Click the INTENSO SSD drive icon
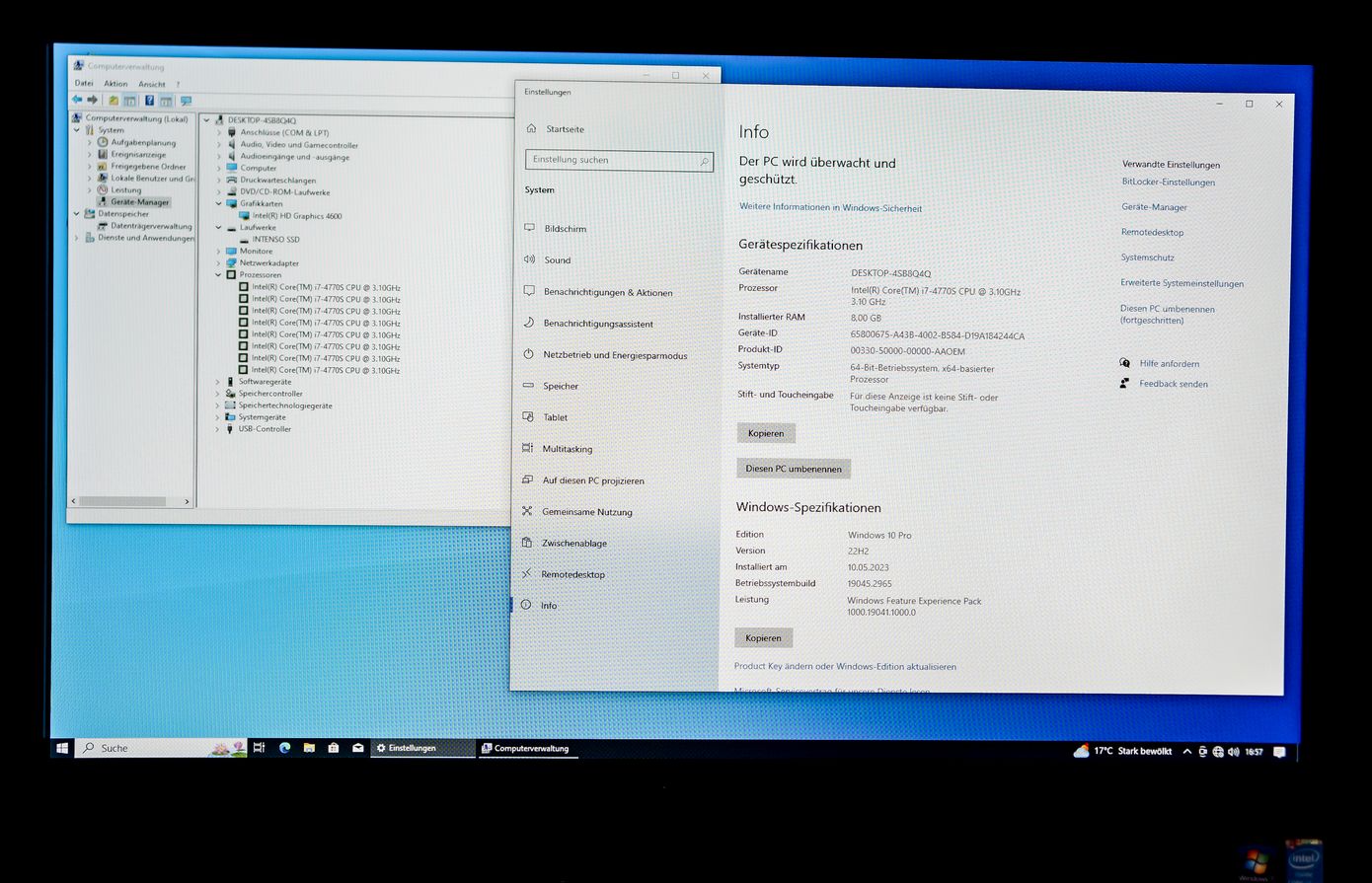The width and height of the screenshot is (1372, 883). click(245, 239)
